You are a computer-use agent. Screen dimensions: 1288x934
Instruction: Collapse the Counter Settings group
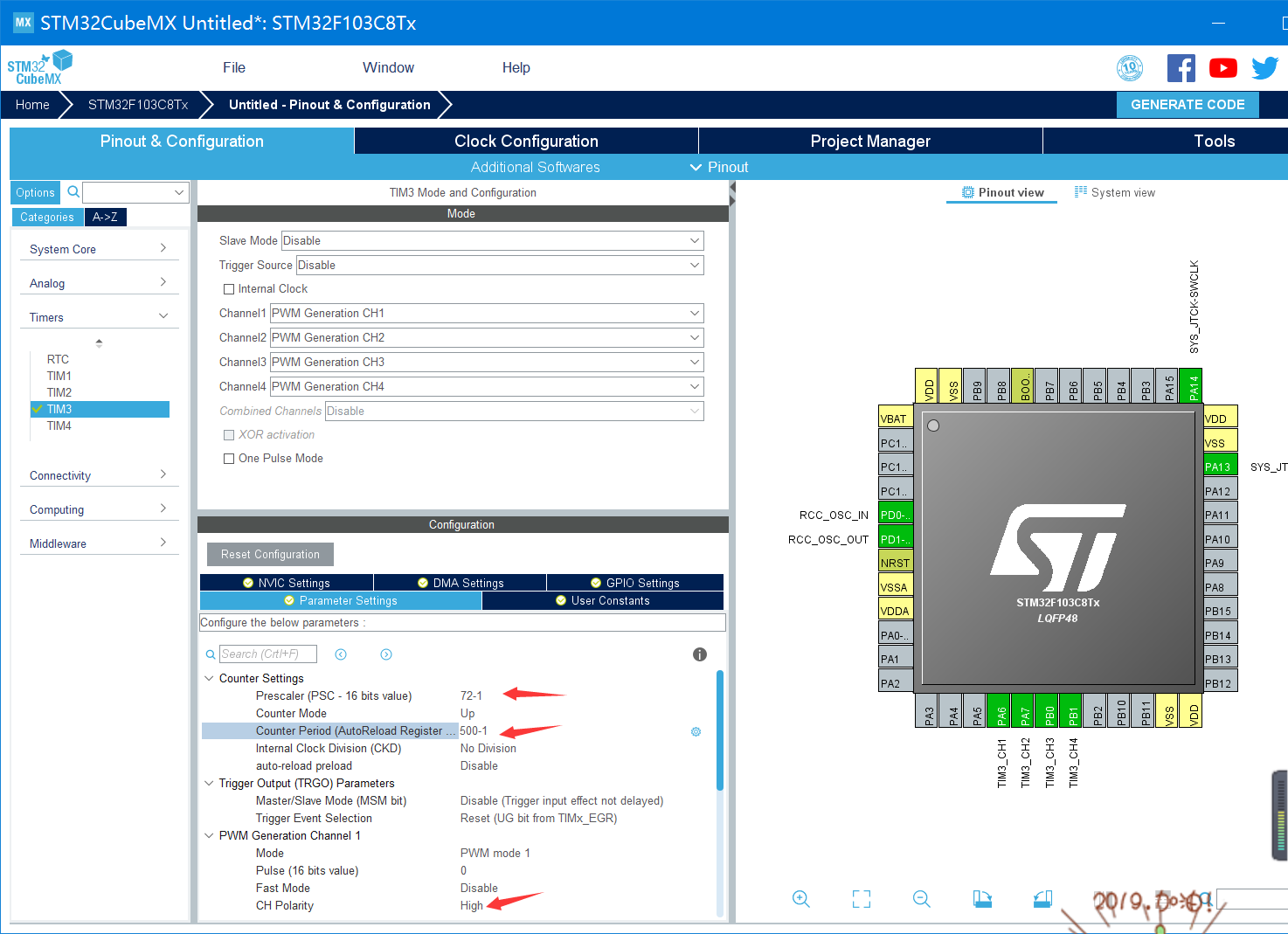pos(209,678)
